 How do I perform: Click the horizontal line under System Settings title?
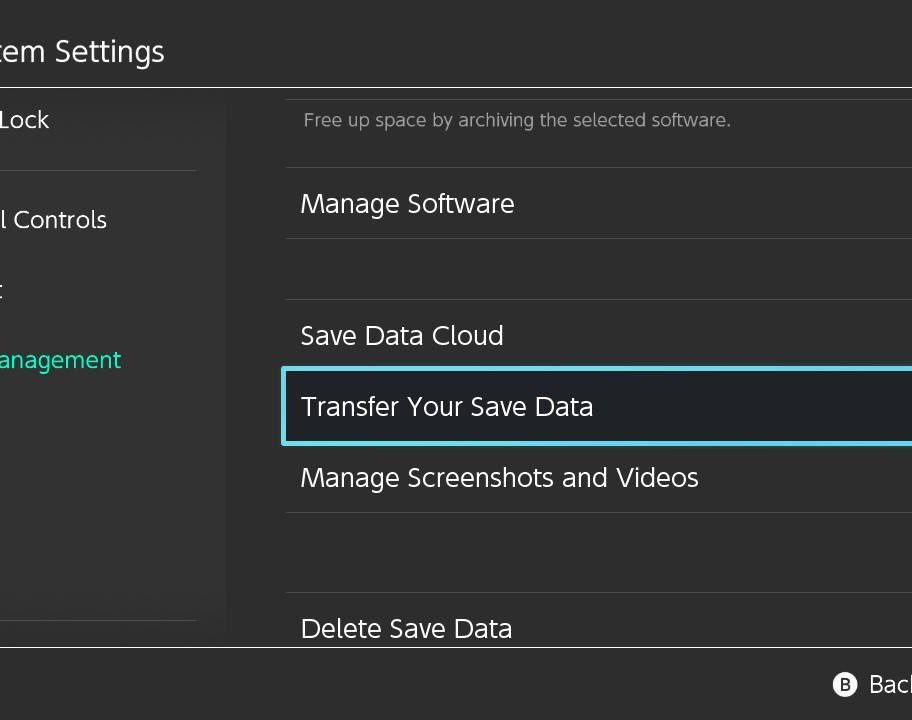(456, 88)
